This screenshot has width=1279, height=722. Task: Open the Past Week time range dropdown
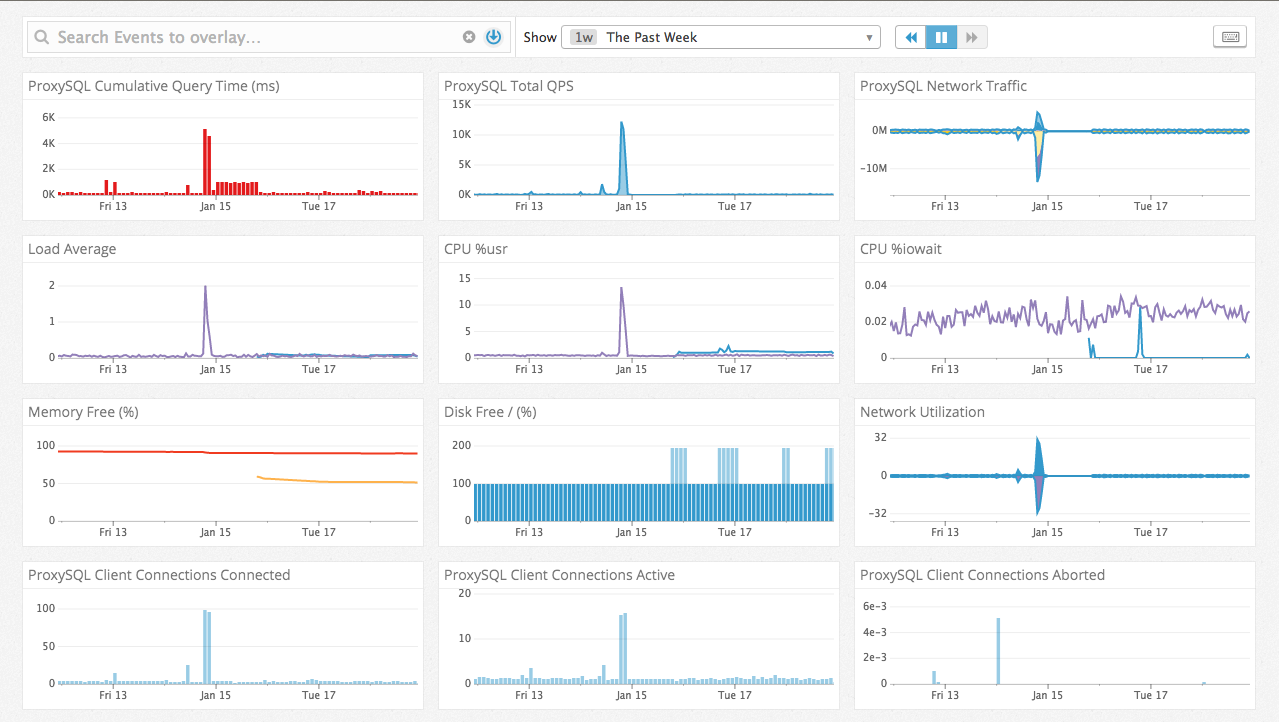721,37
